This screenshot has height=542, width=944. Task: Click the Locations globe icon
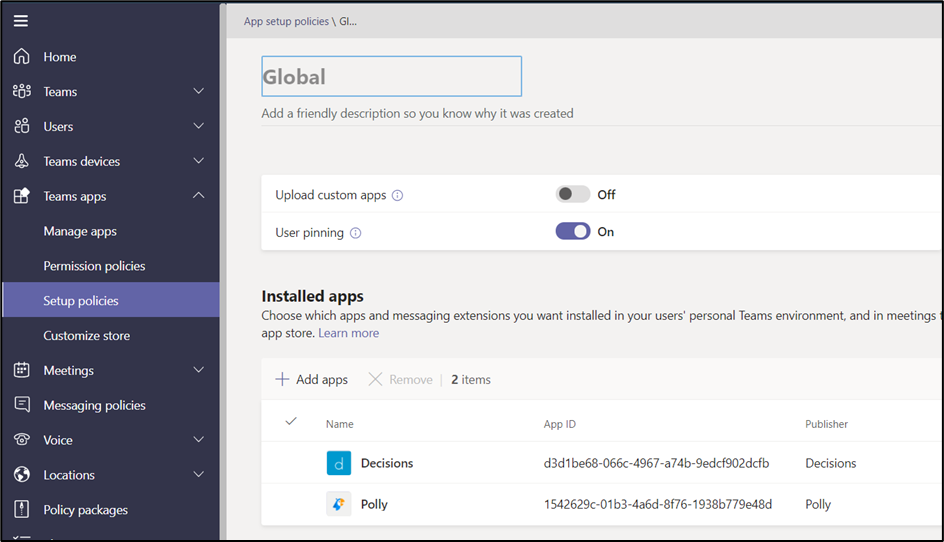coord(22,475)
